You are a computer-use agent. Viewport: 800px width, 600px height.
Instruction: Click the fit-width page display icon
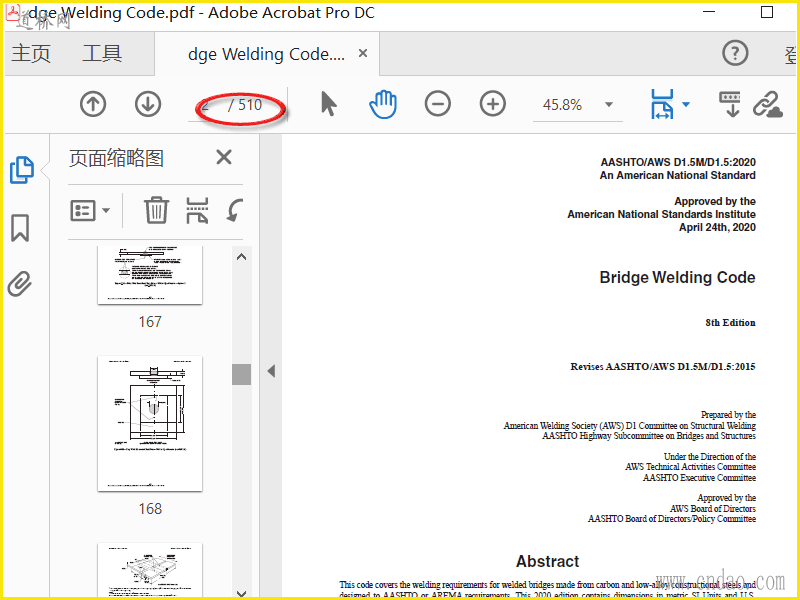point(662,104)
